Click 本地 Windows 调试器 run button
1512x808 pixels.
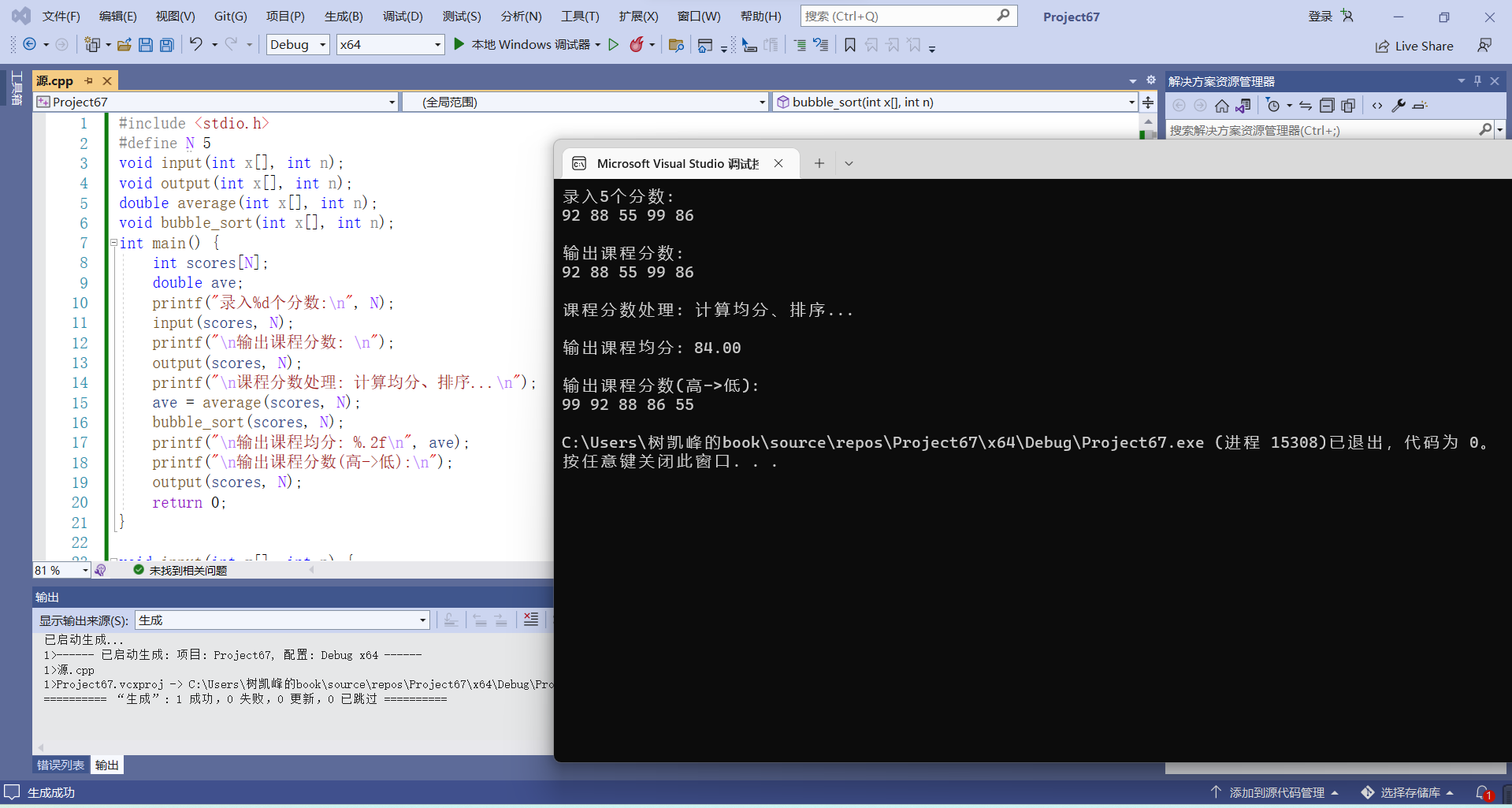[522, 45]
